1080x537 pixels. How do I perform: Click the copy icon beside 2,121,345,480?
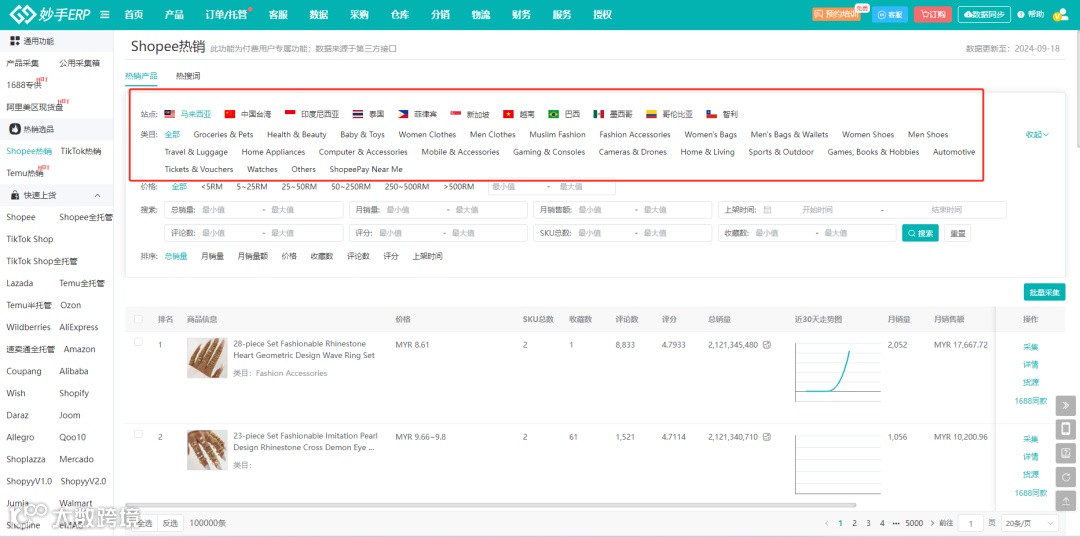767,344
